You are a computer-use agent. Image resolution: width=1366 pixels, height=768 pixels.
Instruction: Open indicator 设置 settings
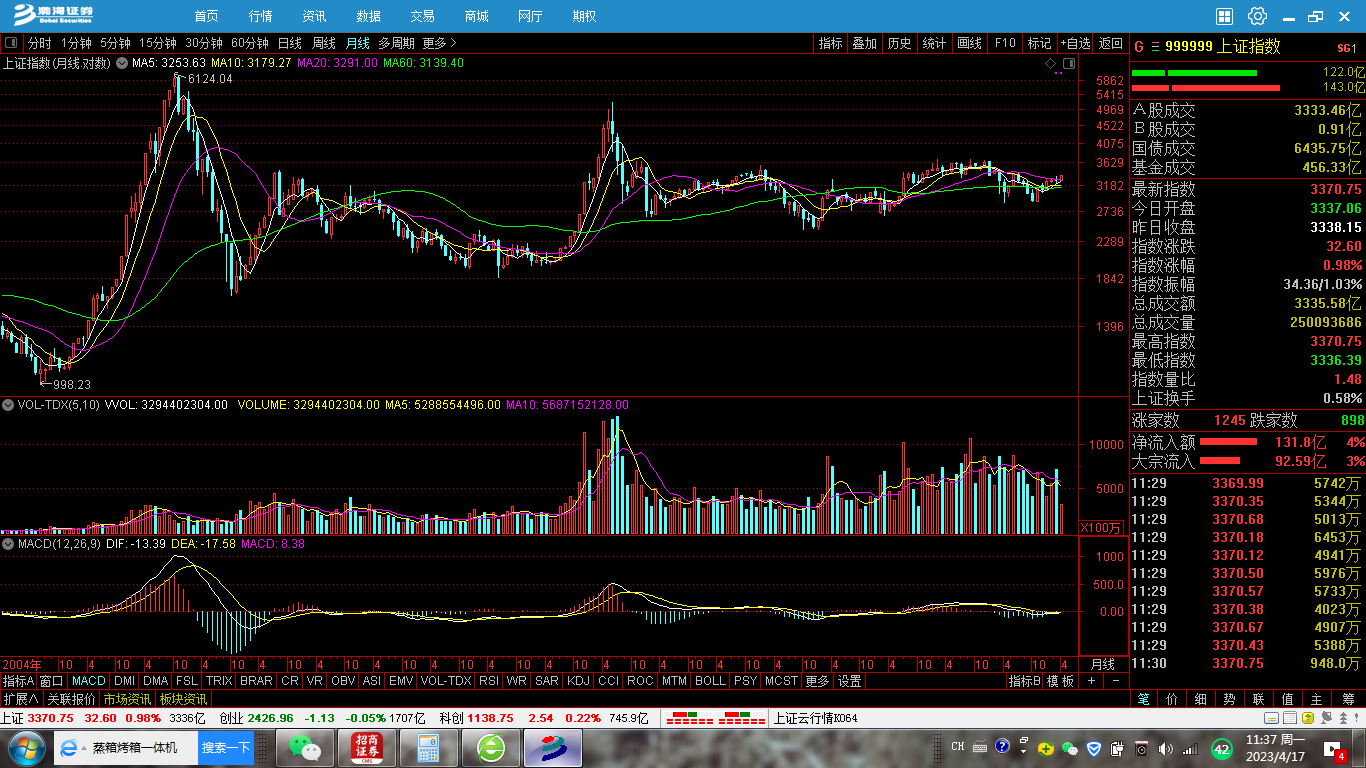[x=850, y=681]
